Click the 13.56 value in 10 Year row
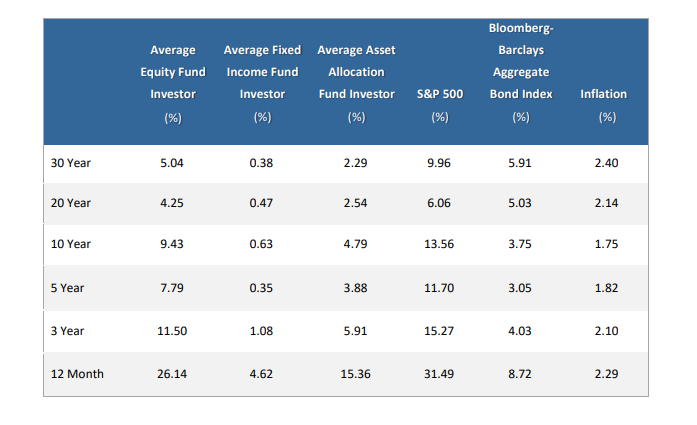Viewport: 697px width, 425px height. pyautogui.click(x=439, y=245)
